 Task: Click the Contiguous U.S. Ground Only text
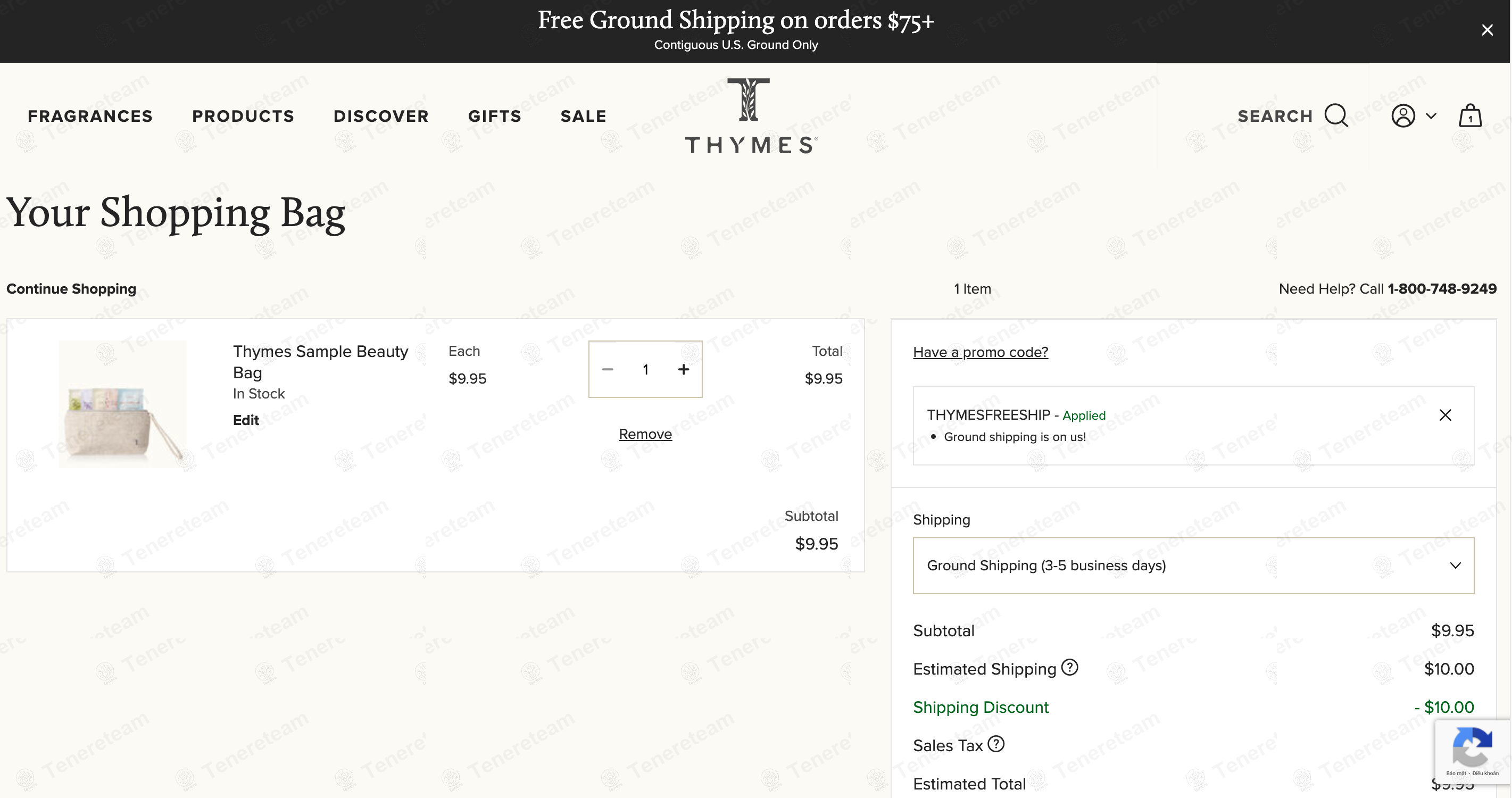click(x=736, y=45)
